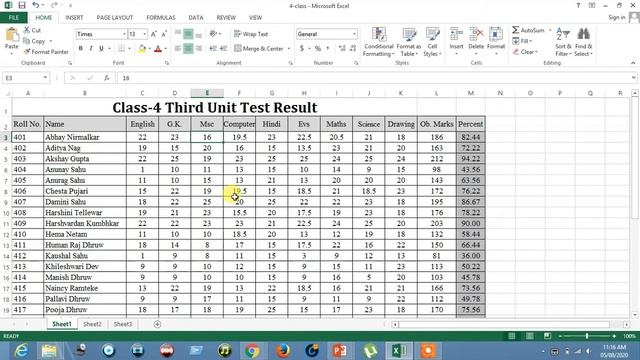Screen dimensions: 640x360
Task: Toggle Wrap Text
Action: pos(251,34)
